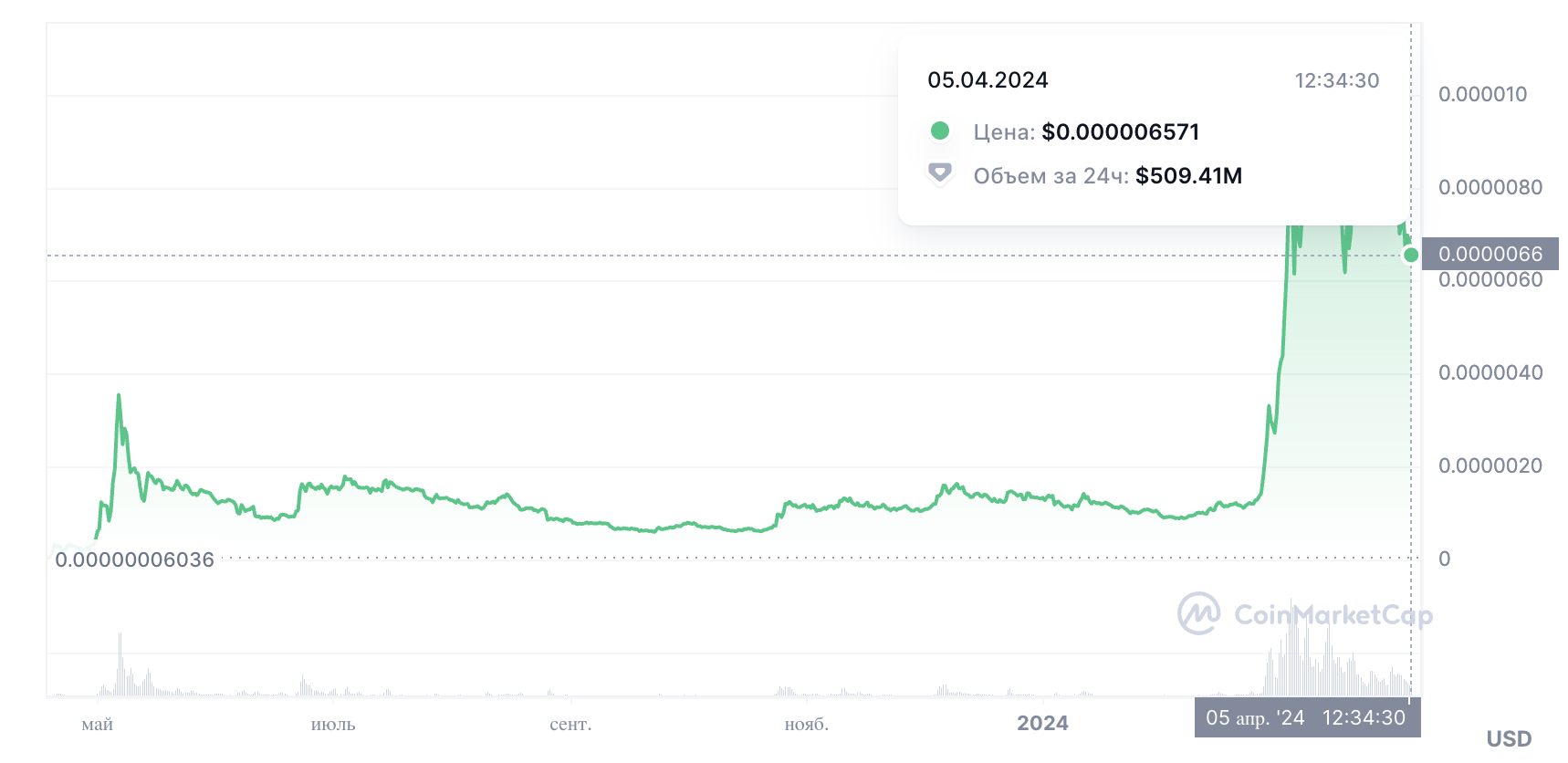
Task: Click the 'Объем за 24ч:' label in tooltip
Action: point(1051,176)
